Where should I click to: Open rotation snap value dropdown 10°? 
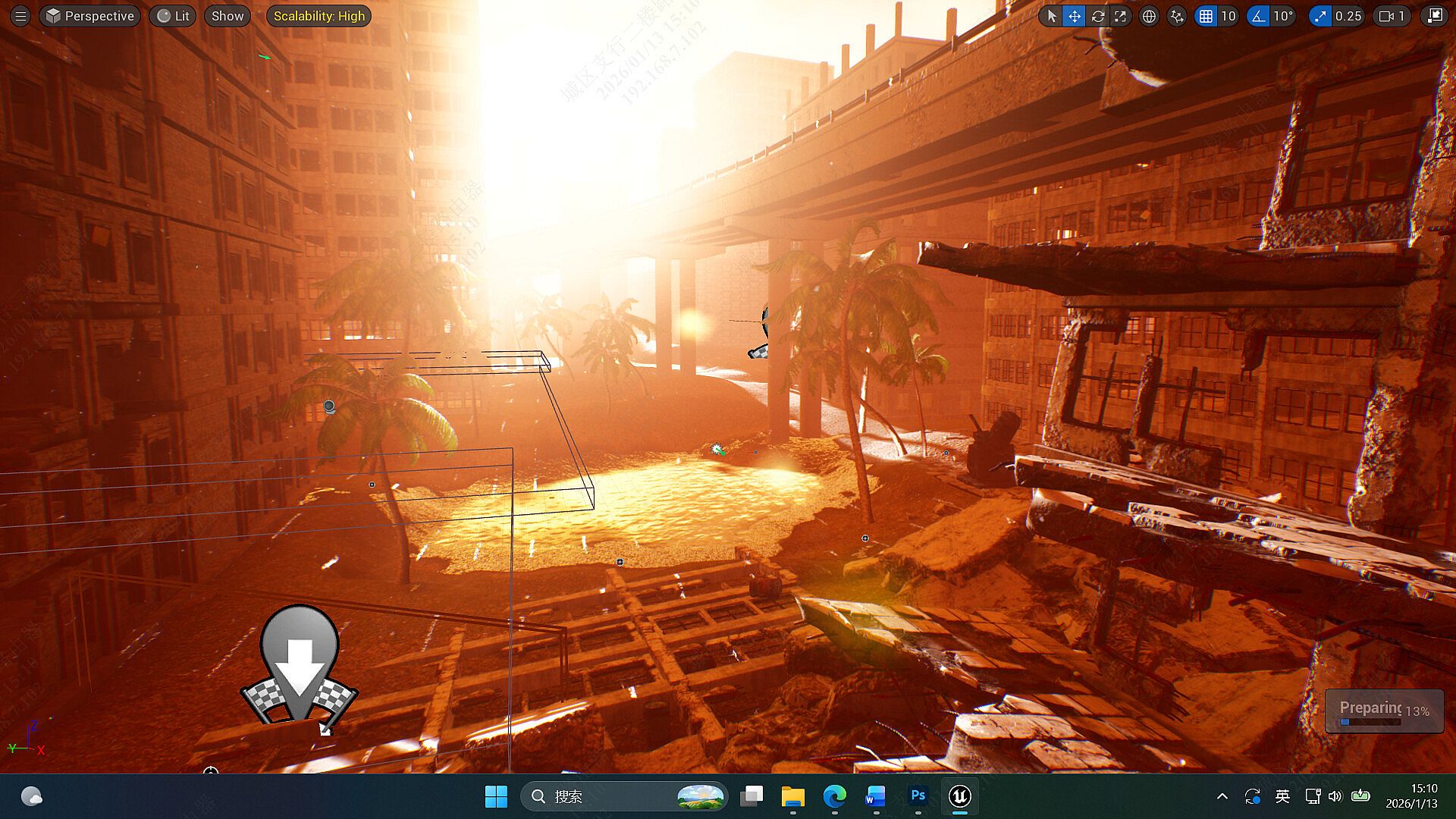coord(1283,16)
